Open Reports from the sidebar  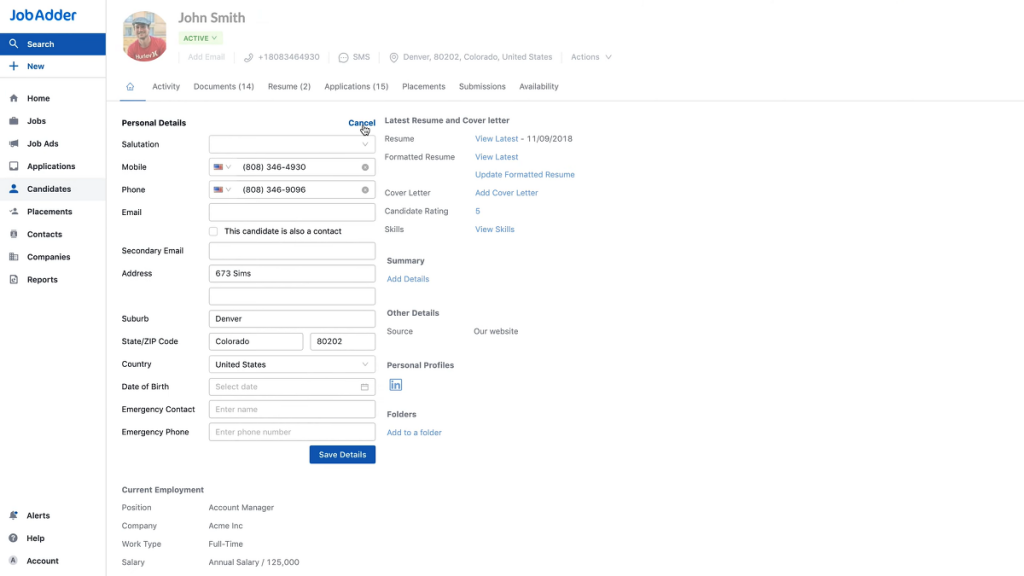click(42, 280)
